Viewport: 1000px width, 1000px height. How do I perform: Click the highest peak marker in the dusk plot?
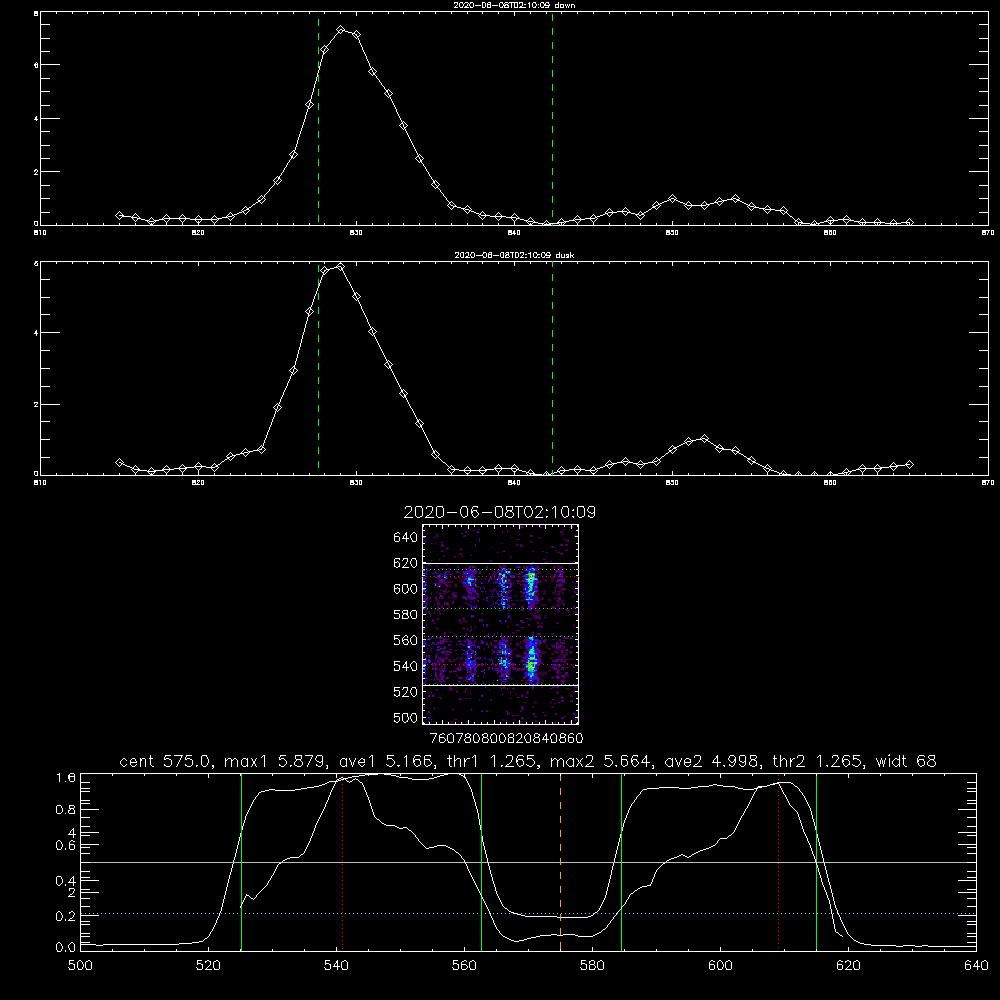[341, 267]
